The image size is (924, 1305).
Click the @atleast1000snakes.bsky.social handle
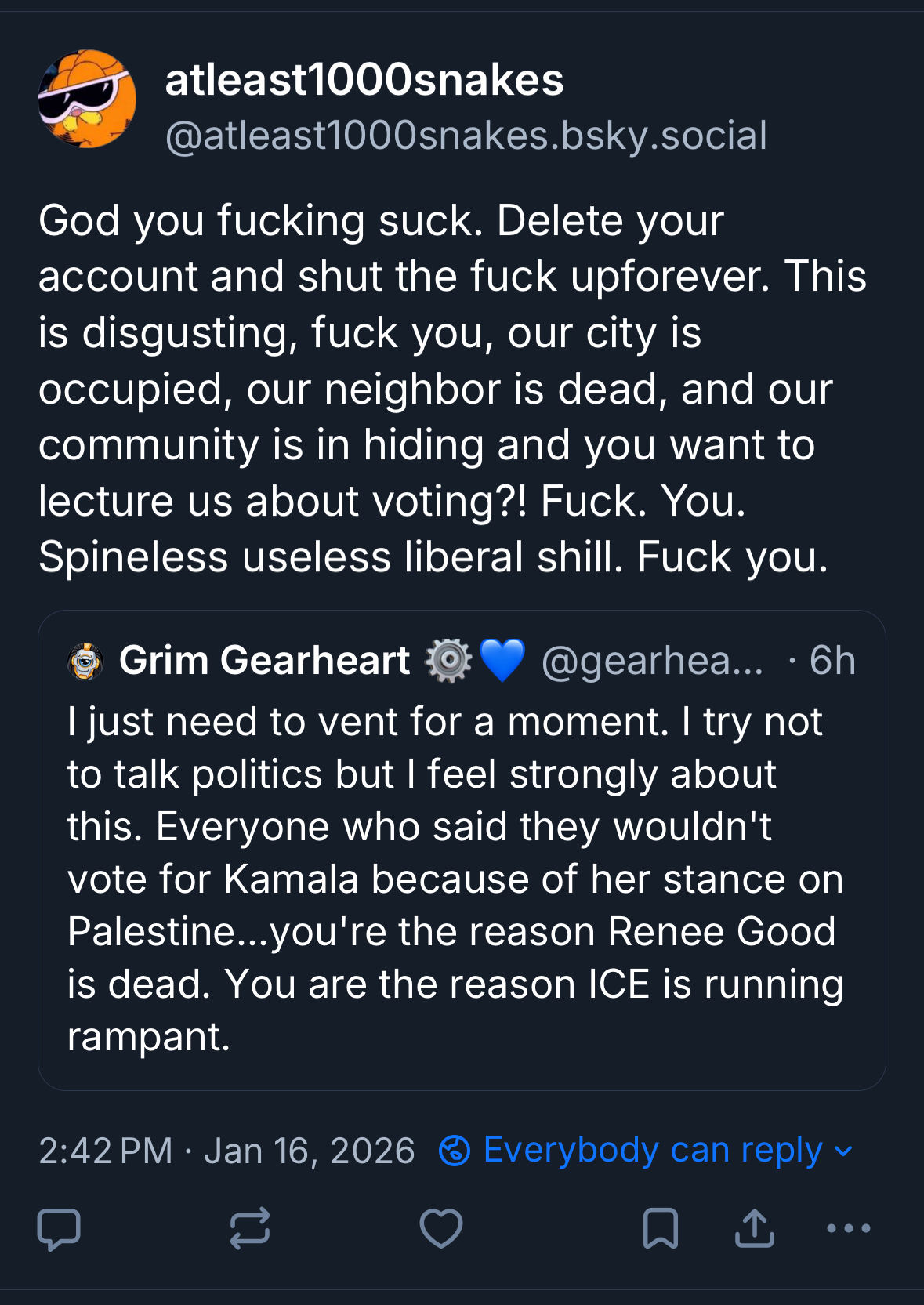pos(466,136)
